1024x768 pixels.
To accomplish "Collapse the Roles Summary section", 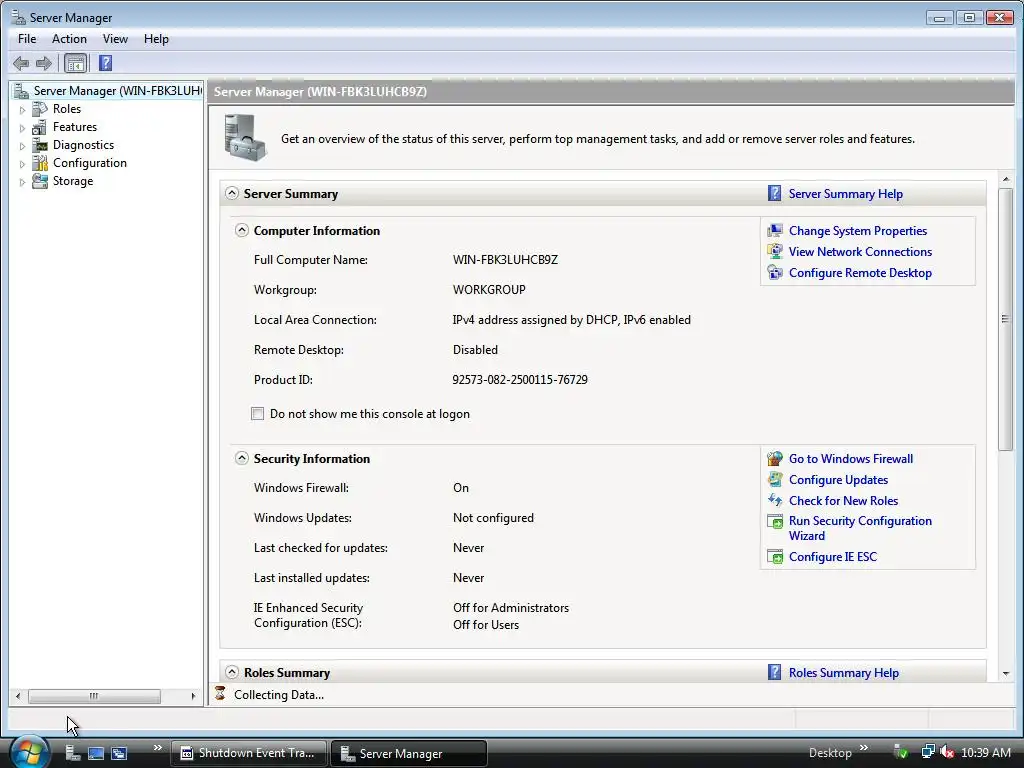I will (x=232, y=672).
